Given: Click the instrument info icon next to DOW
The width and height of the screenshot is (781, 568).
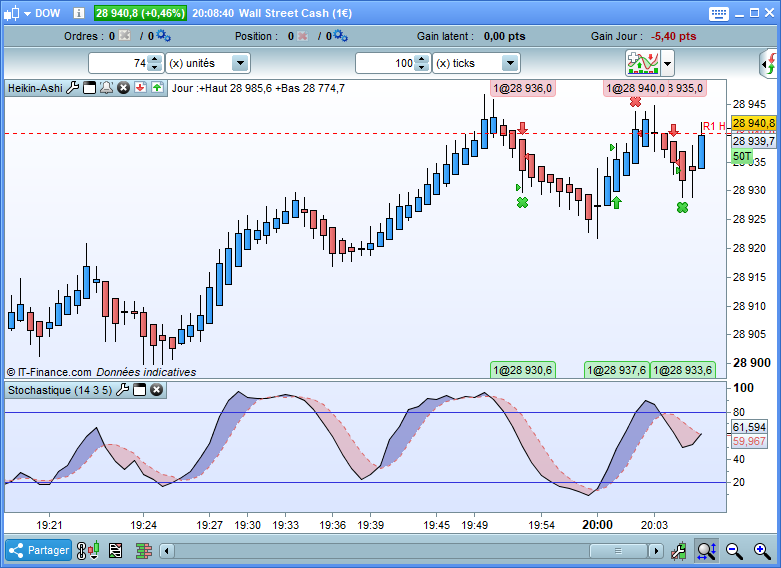Looking at the screenshot, I should point(79,13).
